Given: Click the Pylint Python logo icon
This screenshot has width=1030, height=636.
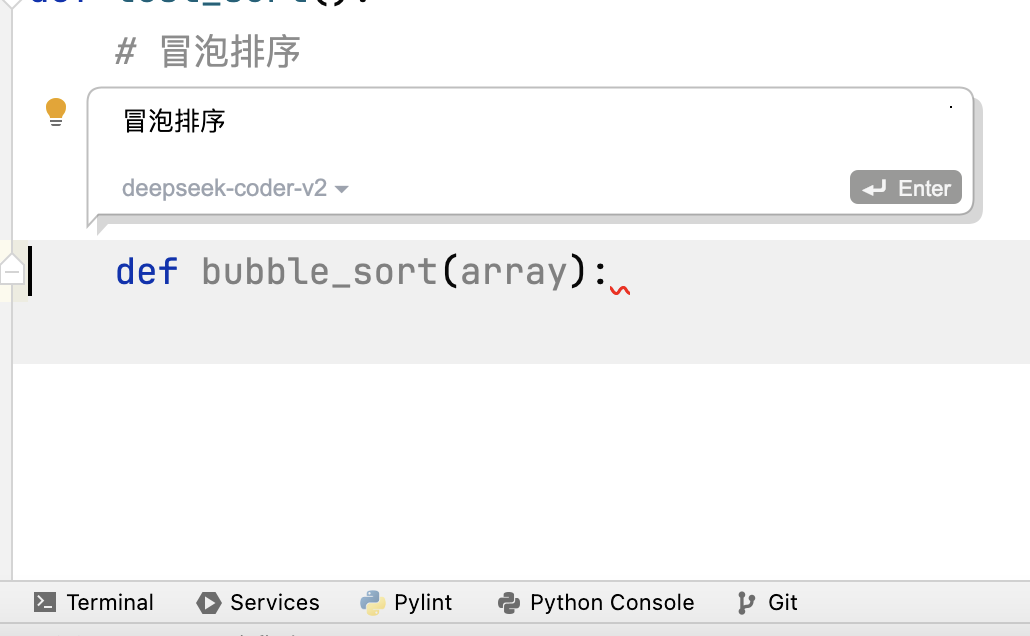Looking at the screenshot, I should pos(373,602).
